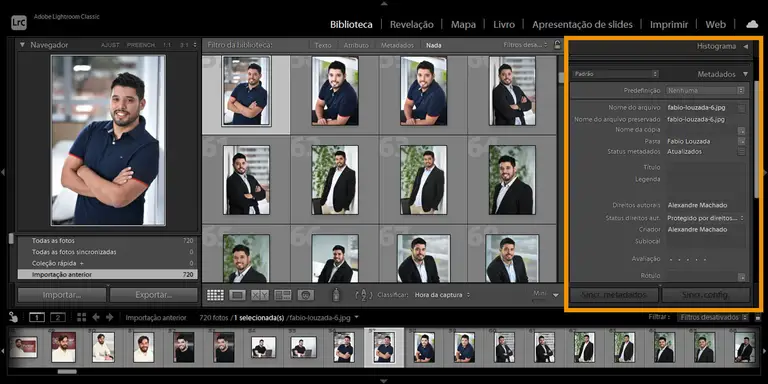
Task: Open second window display button 2
Action: click(x=58, y=317)
